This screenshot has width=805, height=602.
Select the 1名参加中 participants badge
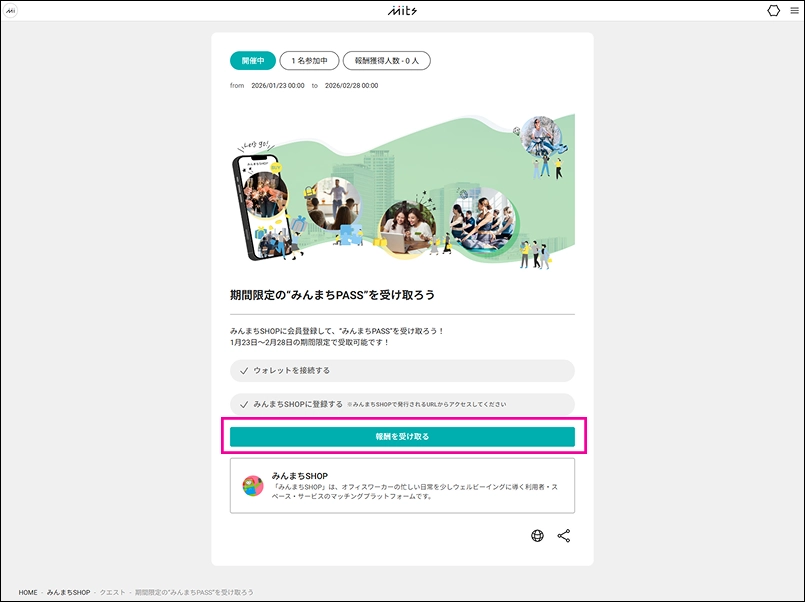pyautogui.click(x=309, y=61)
